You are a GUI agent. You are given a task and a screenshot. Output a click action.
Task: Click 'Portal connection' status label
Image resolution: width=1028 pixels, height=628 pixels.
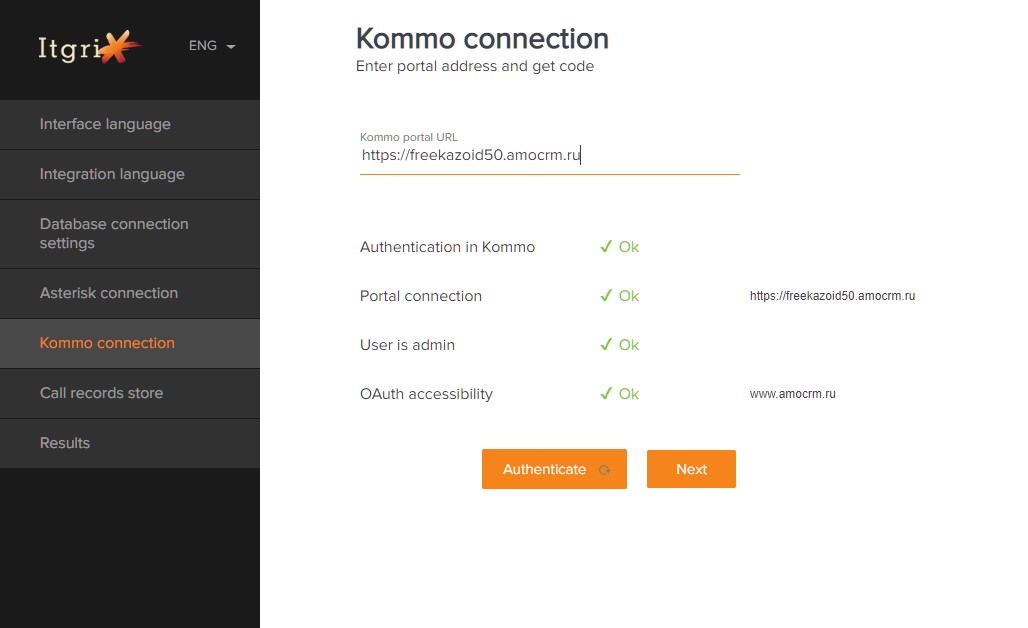point(420,296)
